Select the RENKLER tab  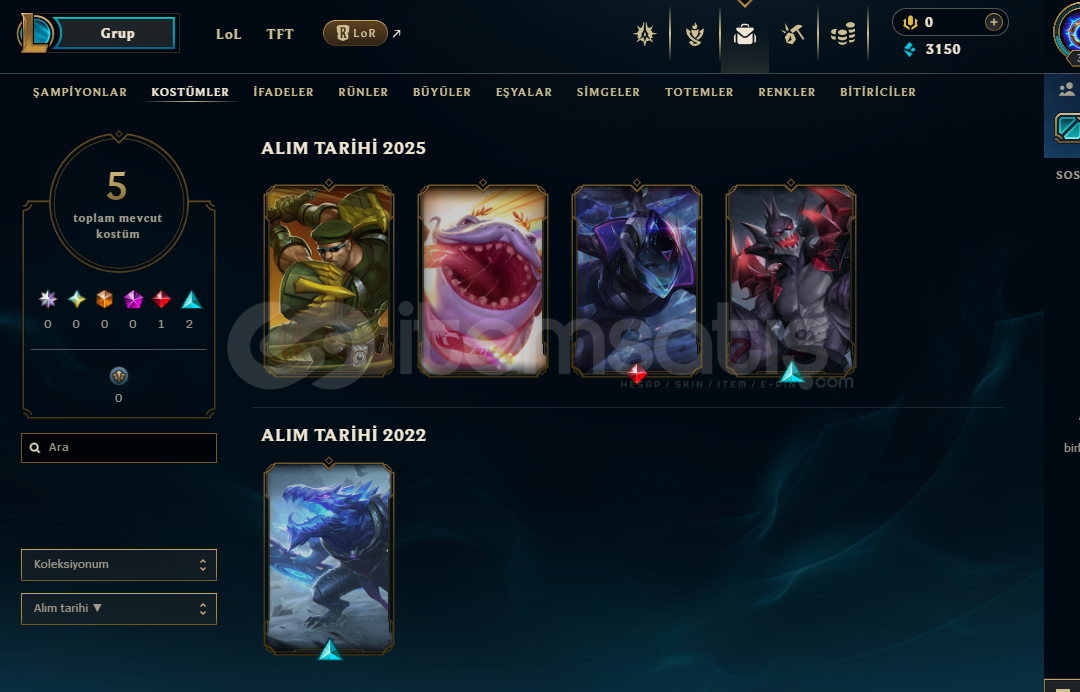[787, 92]
